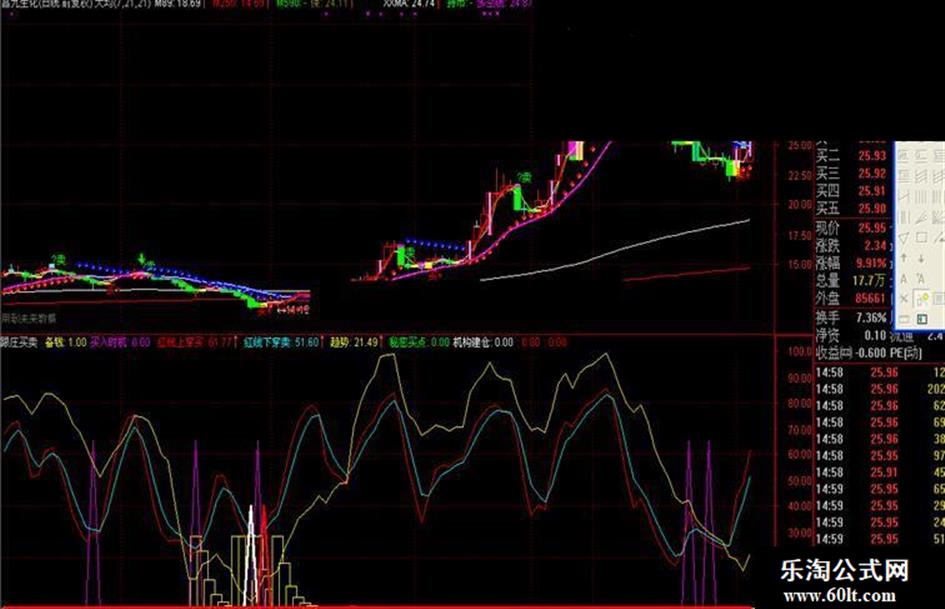Click the 外盘 value 85661
Screen dimensions: 945x609
871,298
